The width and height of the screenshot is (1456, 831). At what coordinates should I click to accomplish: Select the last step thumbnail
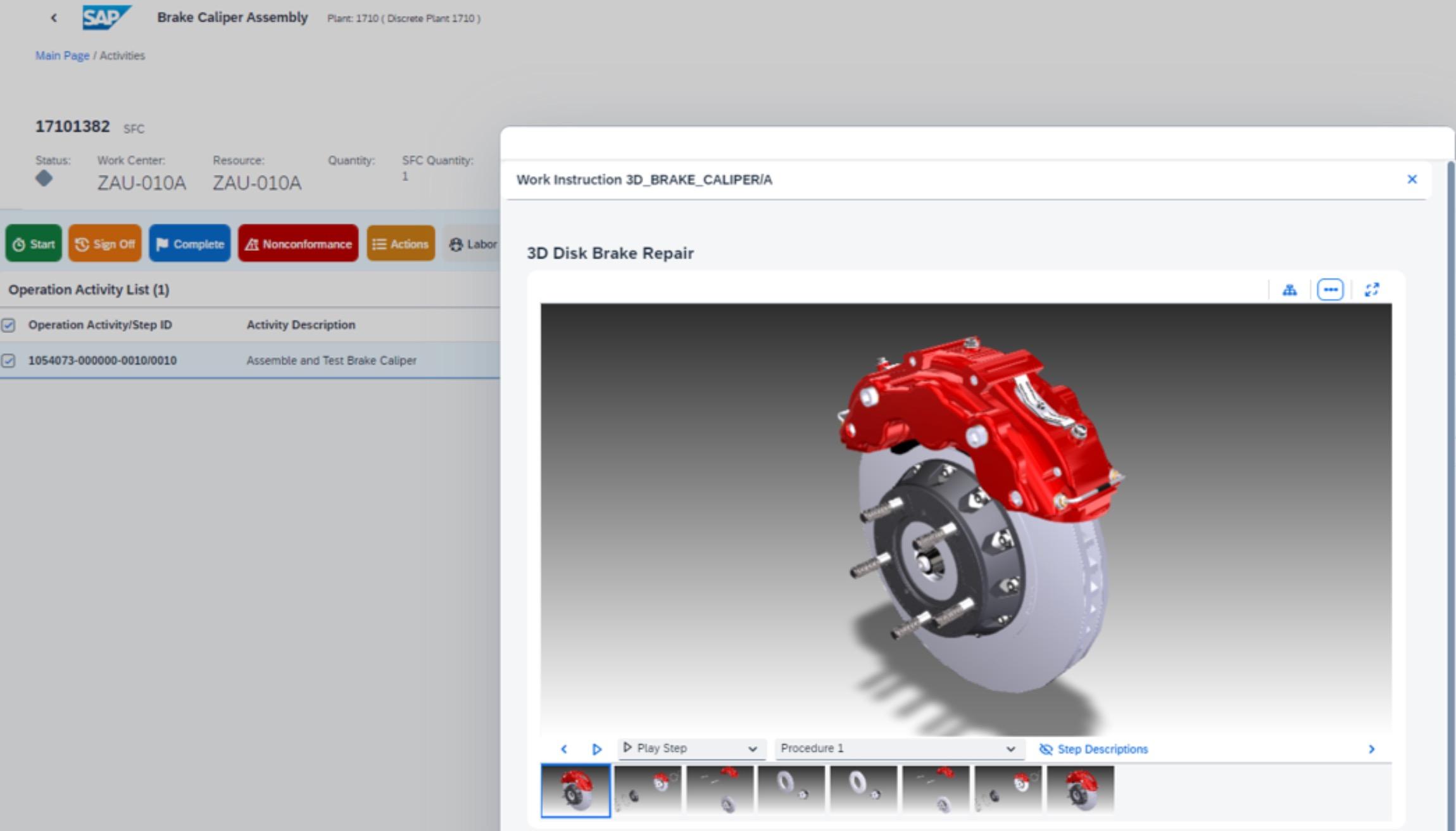[1080, 790]
